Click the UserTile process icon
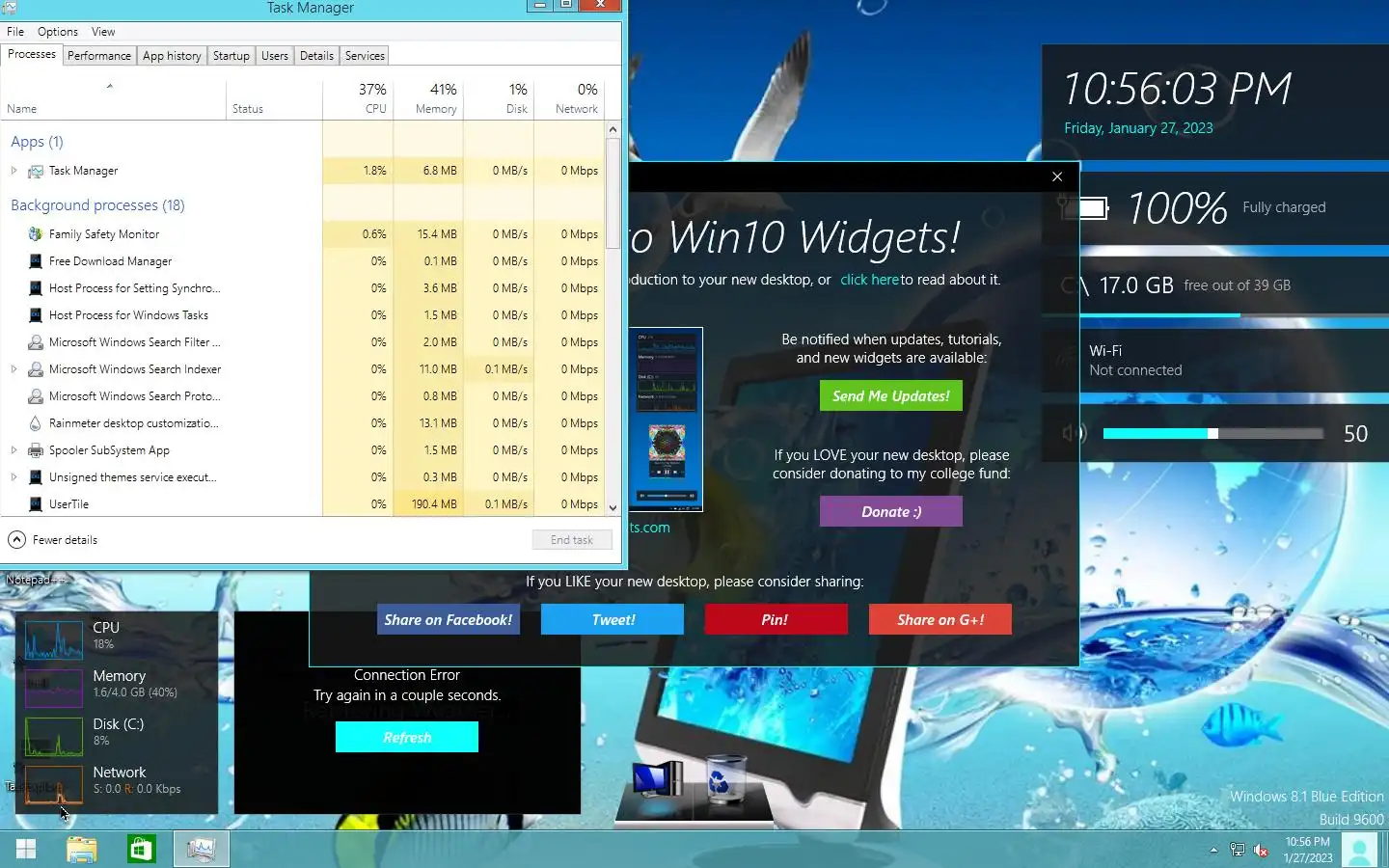 pos(36,504)
